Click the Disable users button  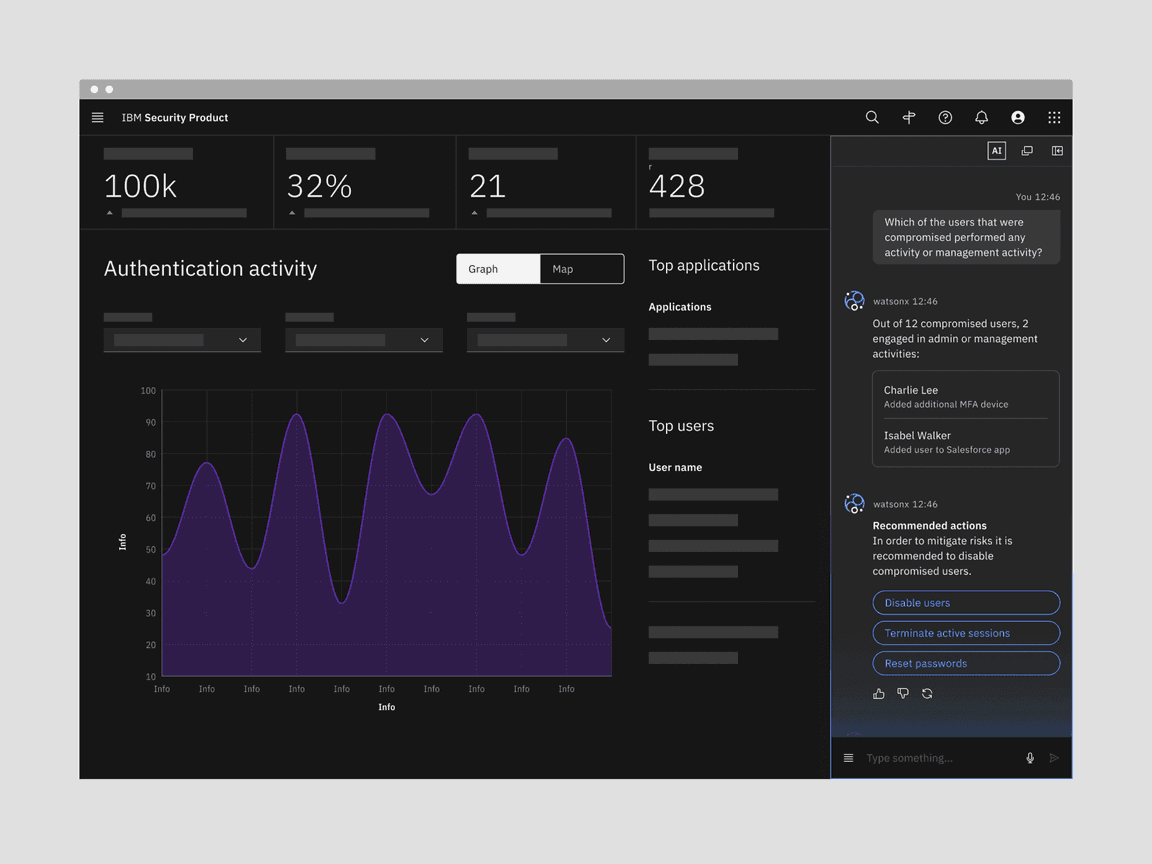(965, 602)
